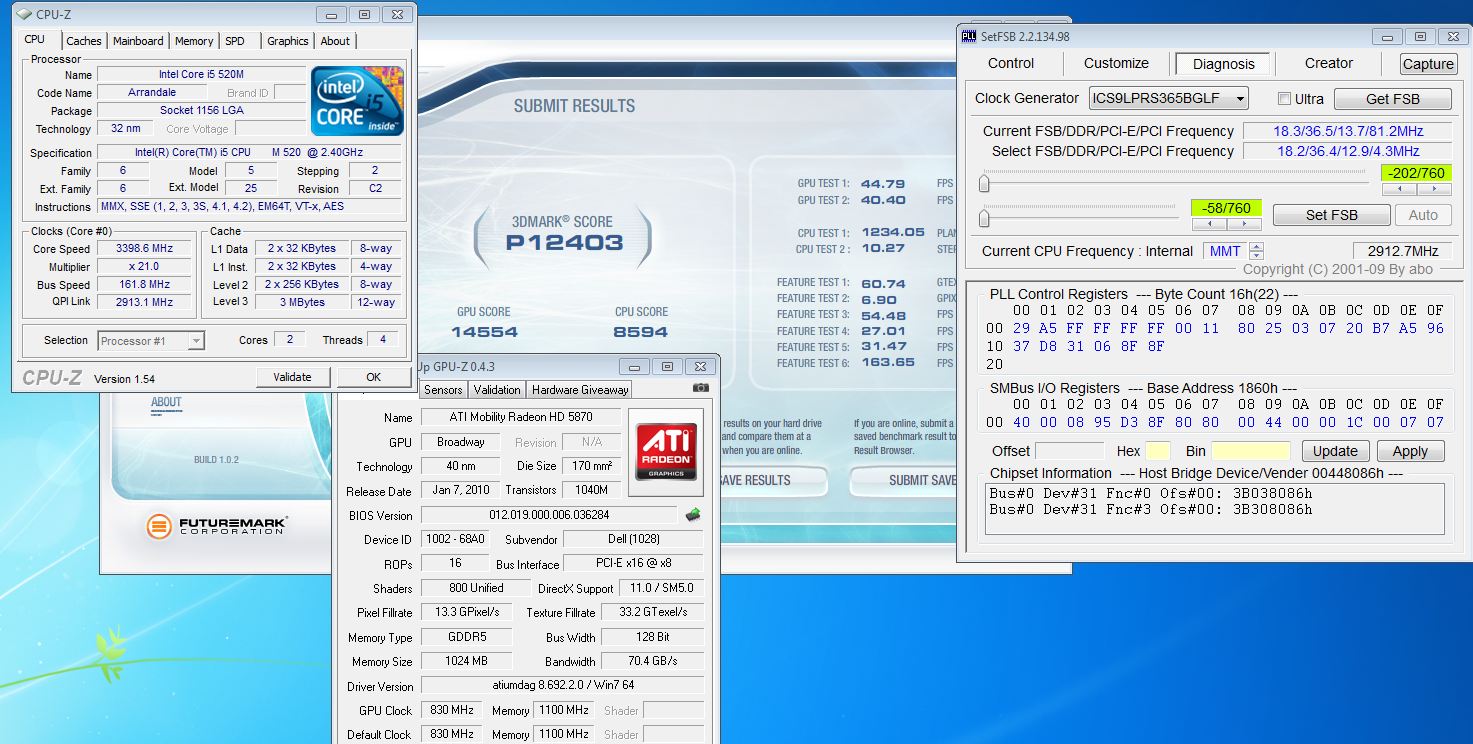Maximize the GPU-Z window
Image resolution: width=1473 pixels, height=744 pixels.
(x=668, y=366)
